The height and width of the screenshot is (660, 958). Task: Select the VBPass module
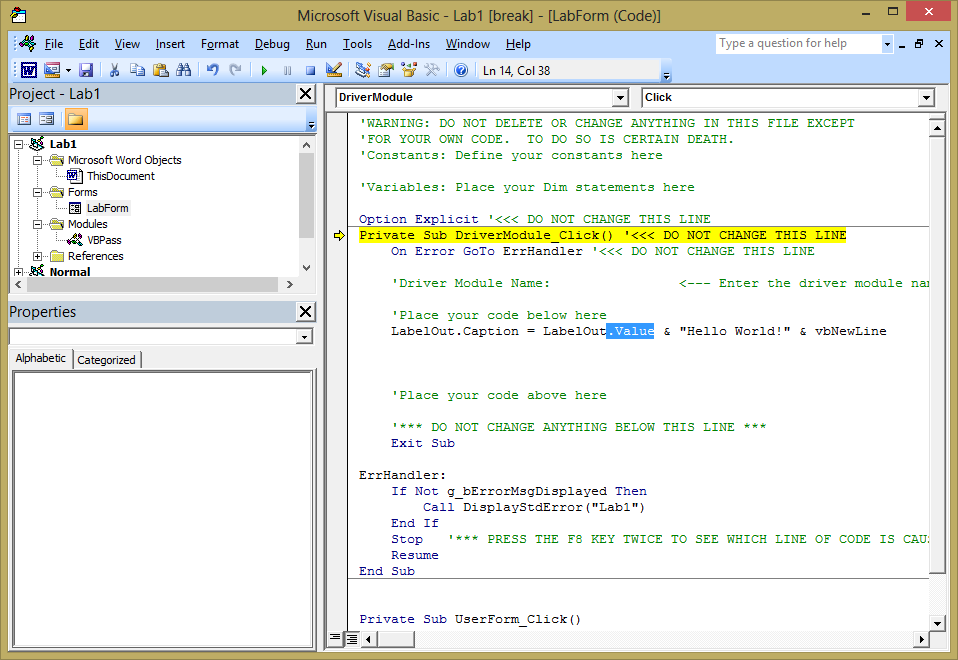point(104,240)
